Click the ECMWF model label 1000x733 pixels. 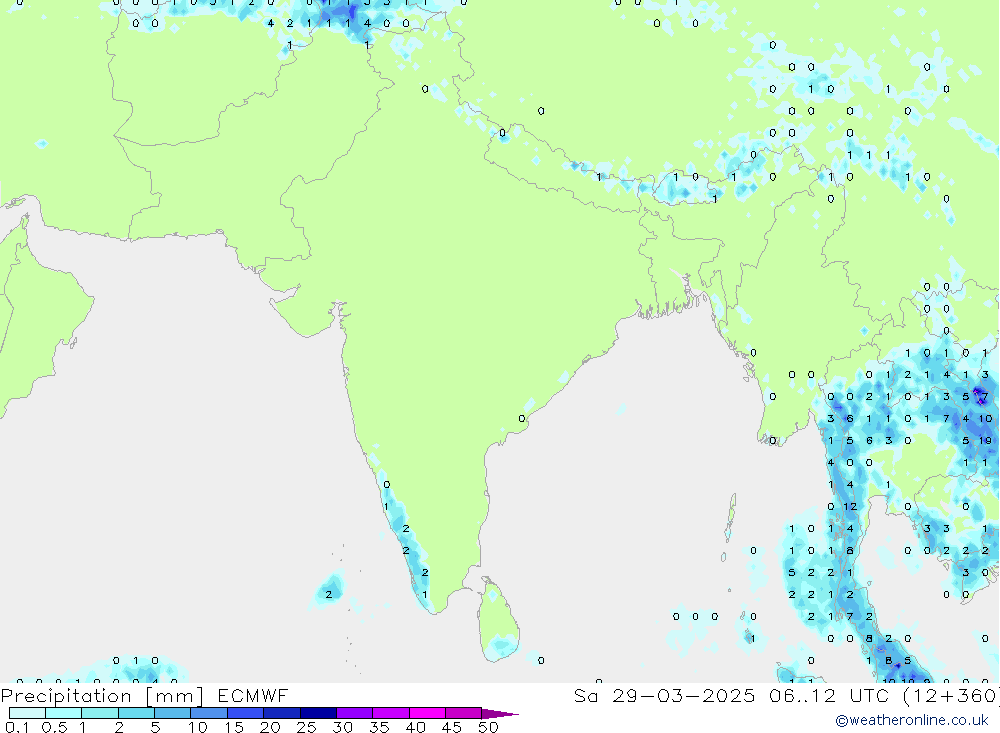tap(253, 695)
